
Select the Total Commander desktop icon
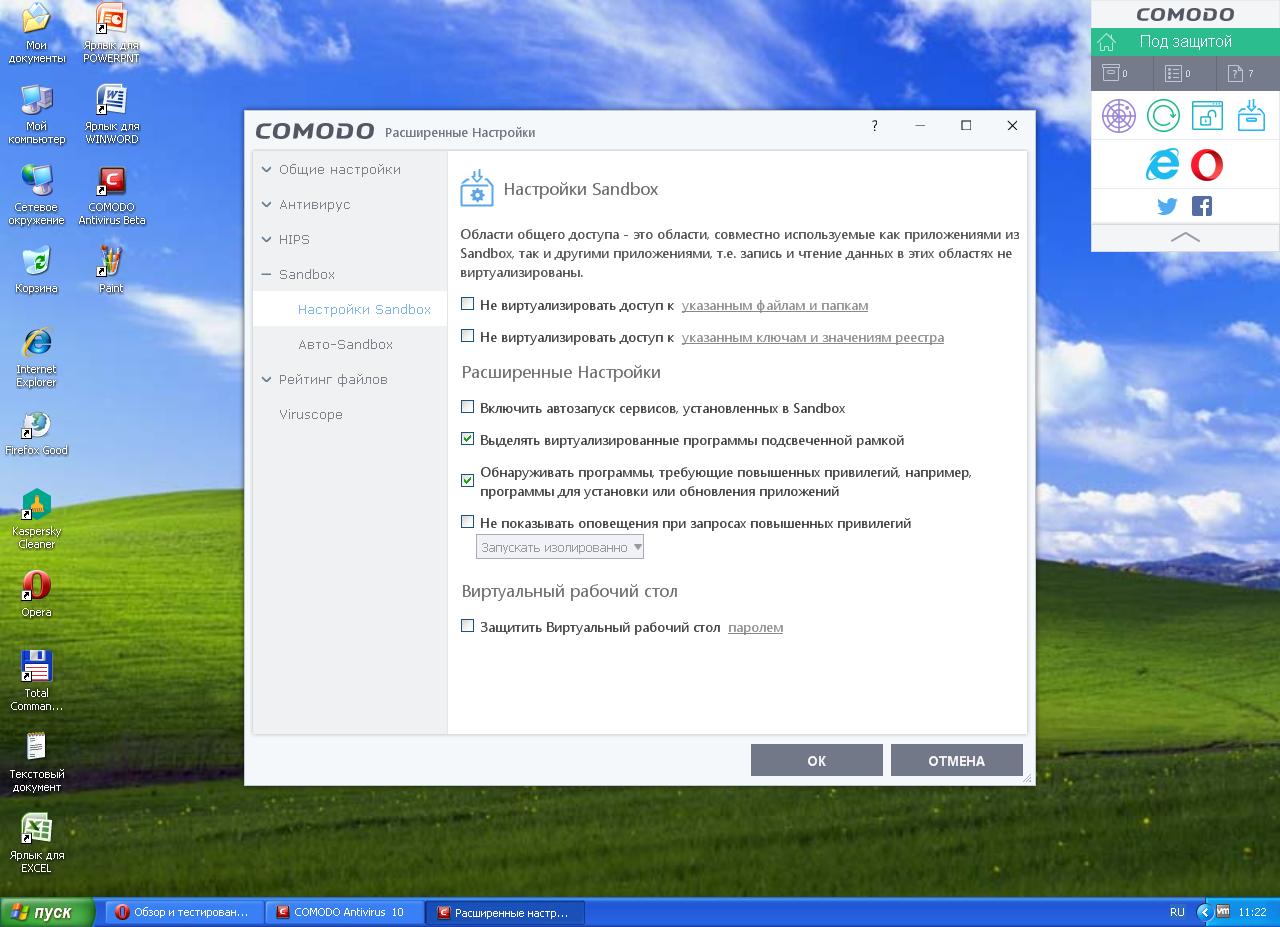[x=37, y=681]
